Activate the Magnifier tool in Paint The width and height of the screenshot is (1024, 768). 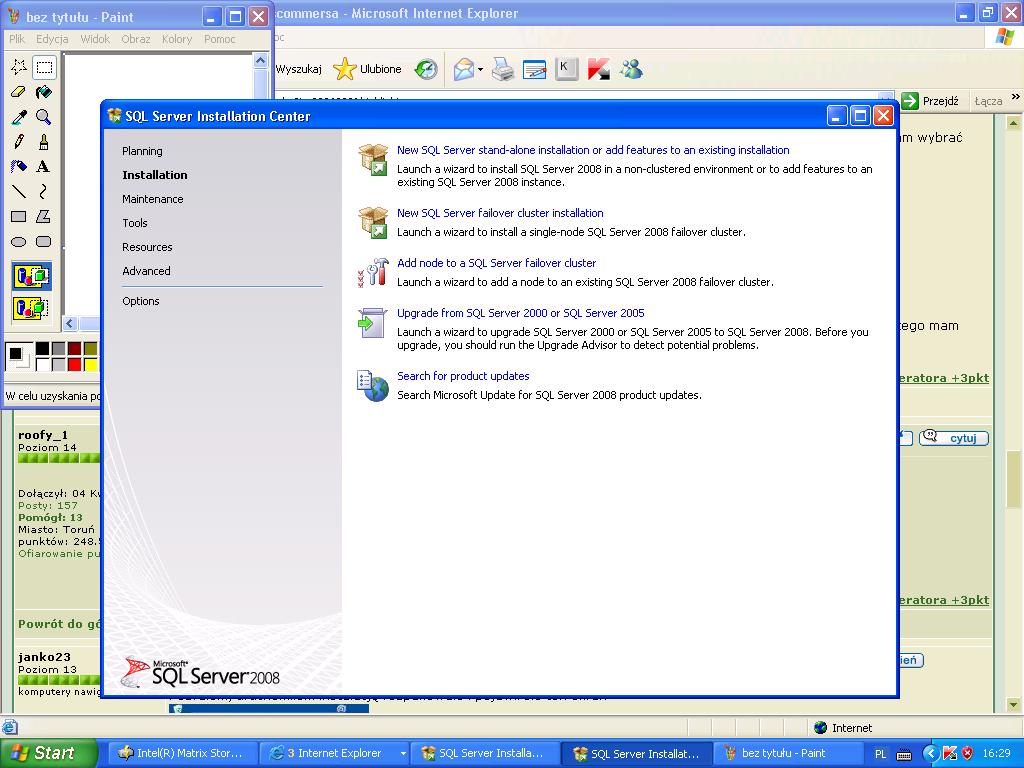point(44,117)
